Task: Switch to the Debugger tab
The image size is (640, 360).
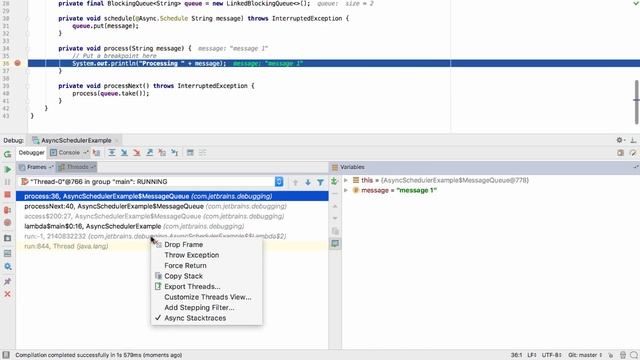Action: click(31, 153)
